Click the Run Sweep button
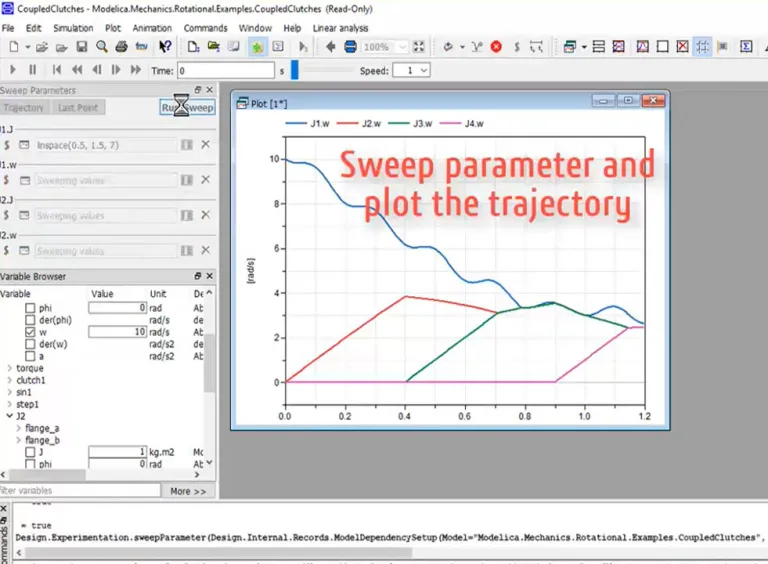The width and height of the screenshot is (768, 564). point(188,107)
